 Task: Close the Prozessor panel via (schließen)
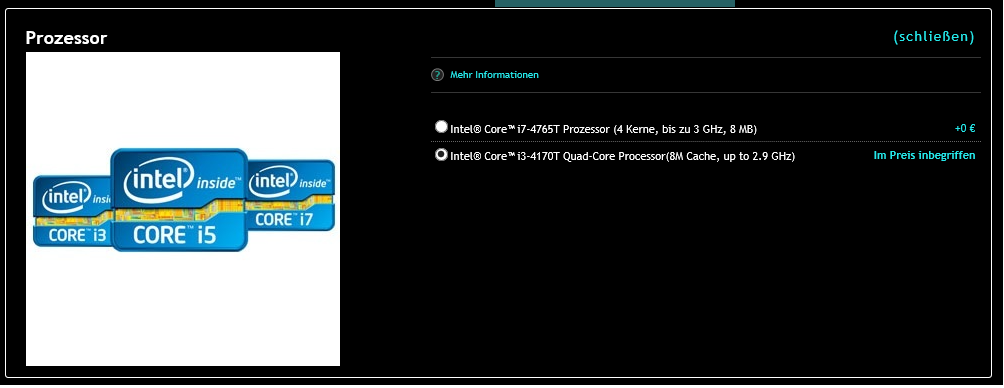934,36
